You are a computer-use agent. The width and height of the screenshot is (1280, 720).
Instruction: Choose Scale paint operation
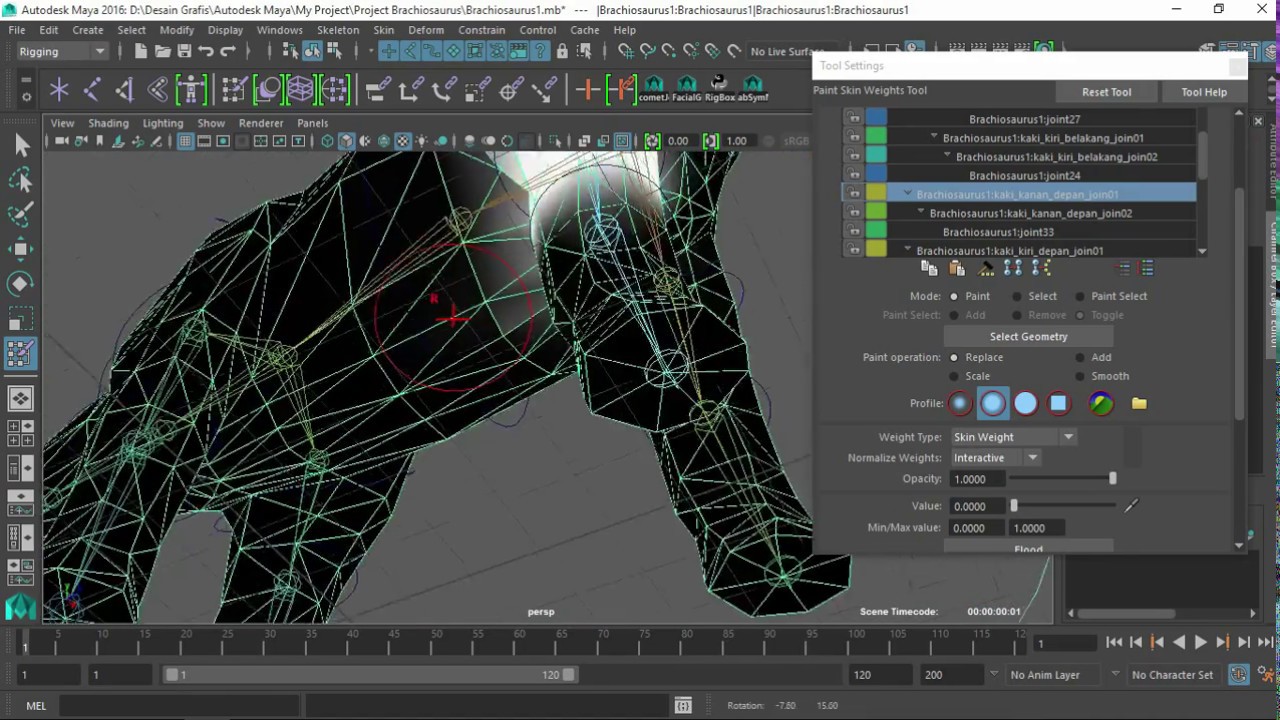point(954,376)
